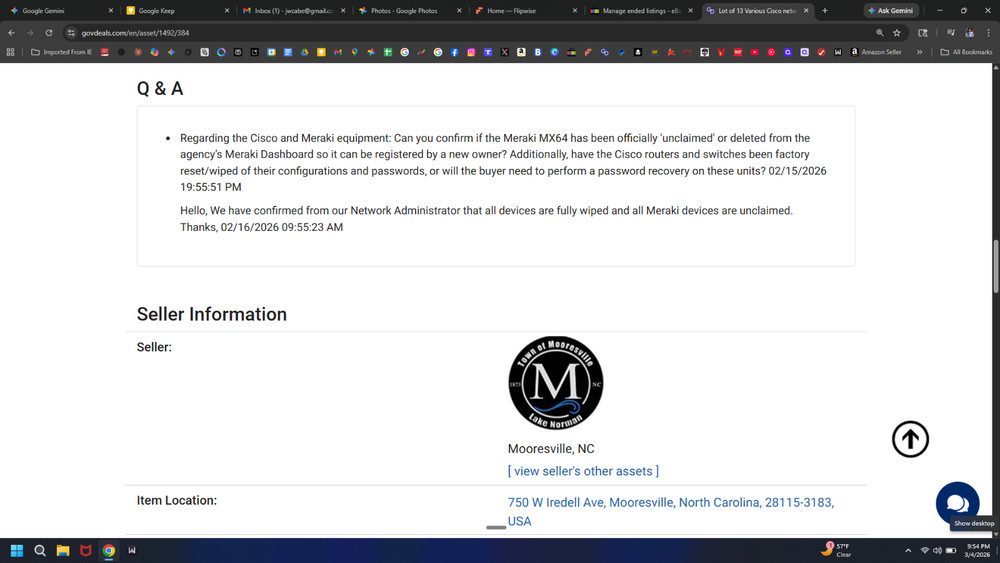The width and height of the screenshot is (1000, 563).
Task: Click the 'Item Location:' label
Action: click(177, 501)
